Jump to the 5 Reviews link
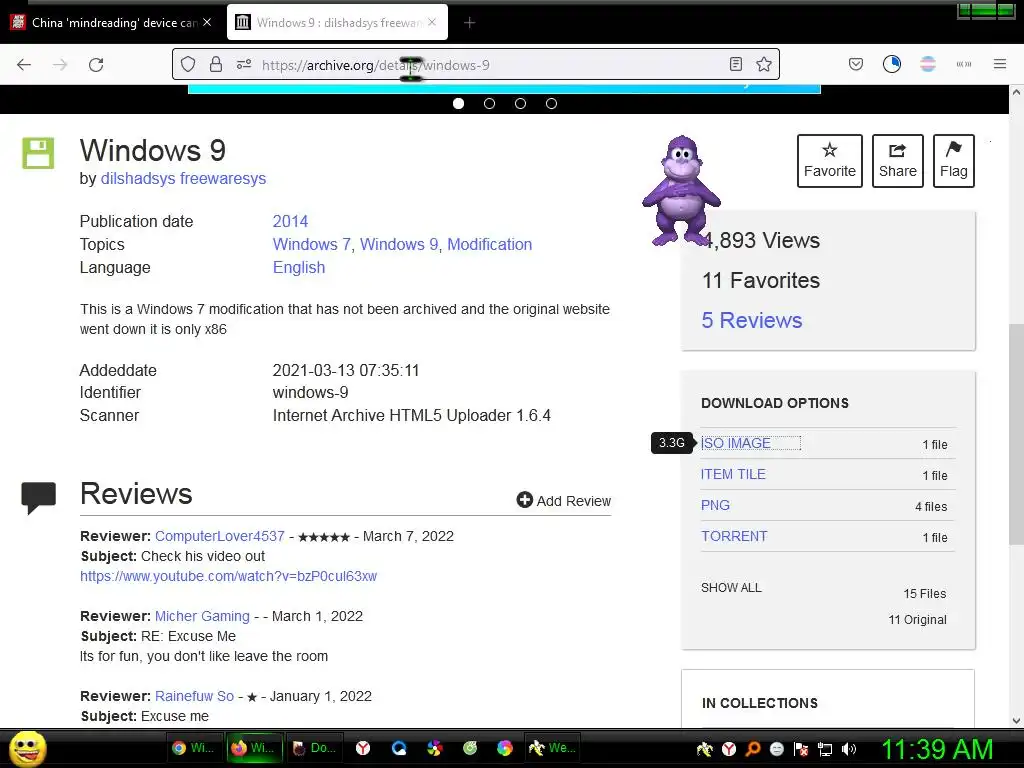The width and height of the screenshot is (1024, 768). coord(752,320)
